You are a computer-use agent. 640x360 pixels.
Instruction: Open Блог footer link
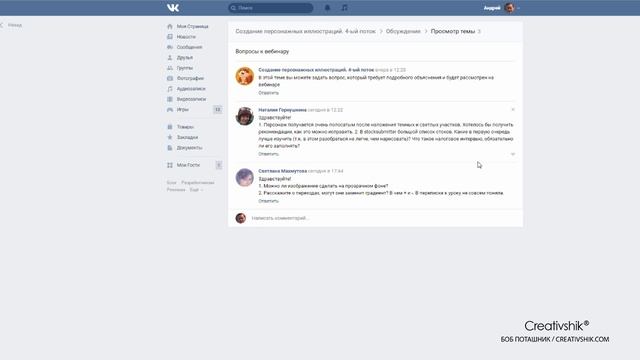click(x=171, y=183)
